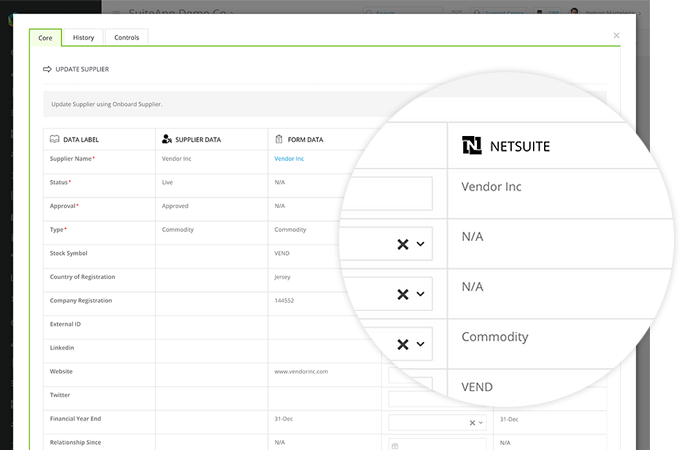Select the Twitter row label

60,395
